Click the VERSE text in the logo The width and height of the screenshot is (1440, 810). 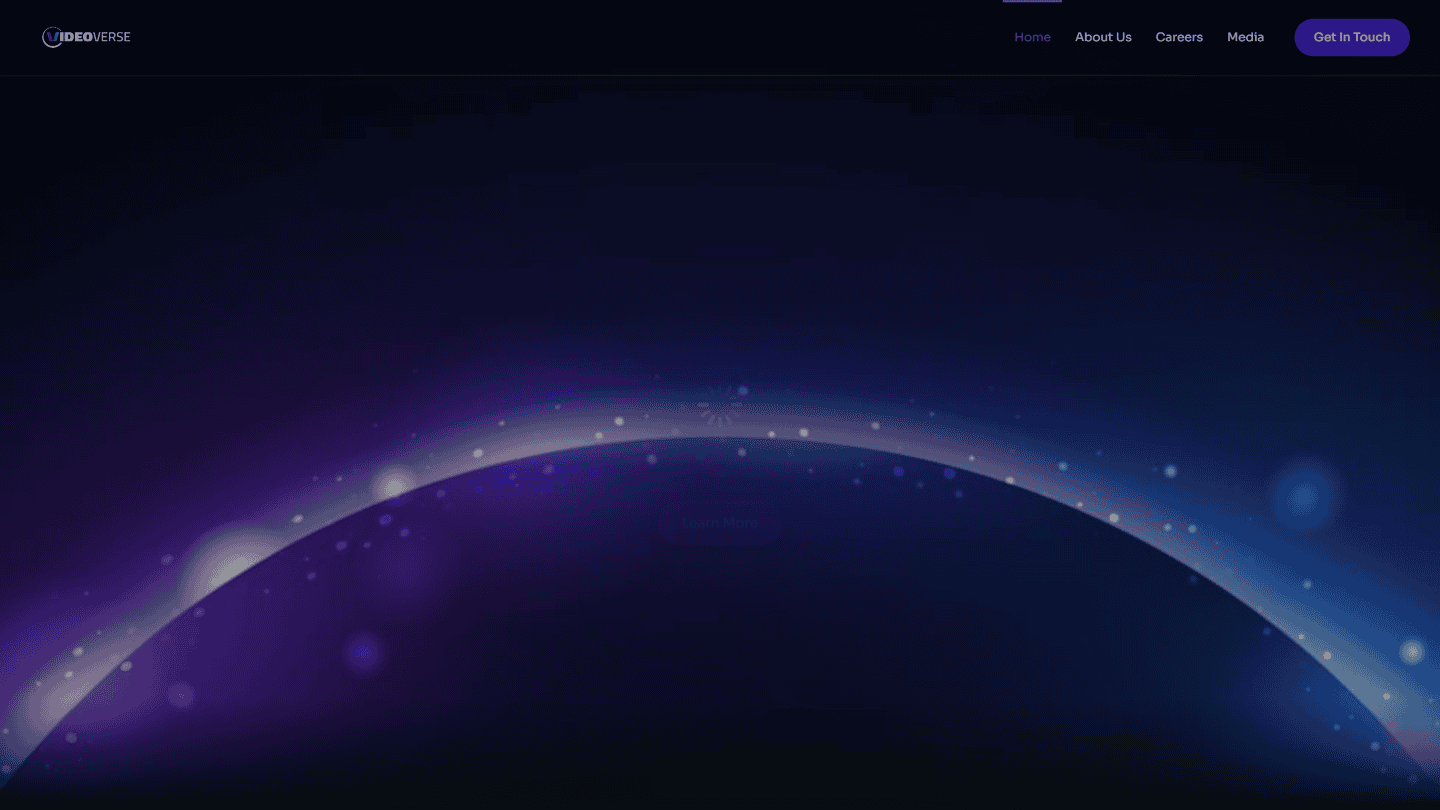pos(111,37)
